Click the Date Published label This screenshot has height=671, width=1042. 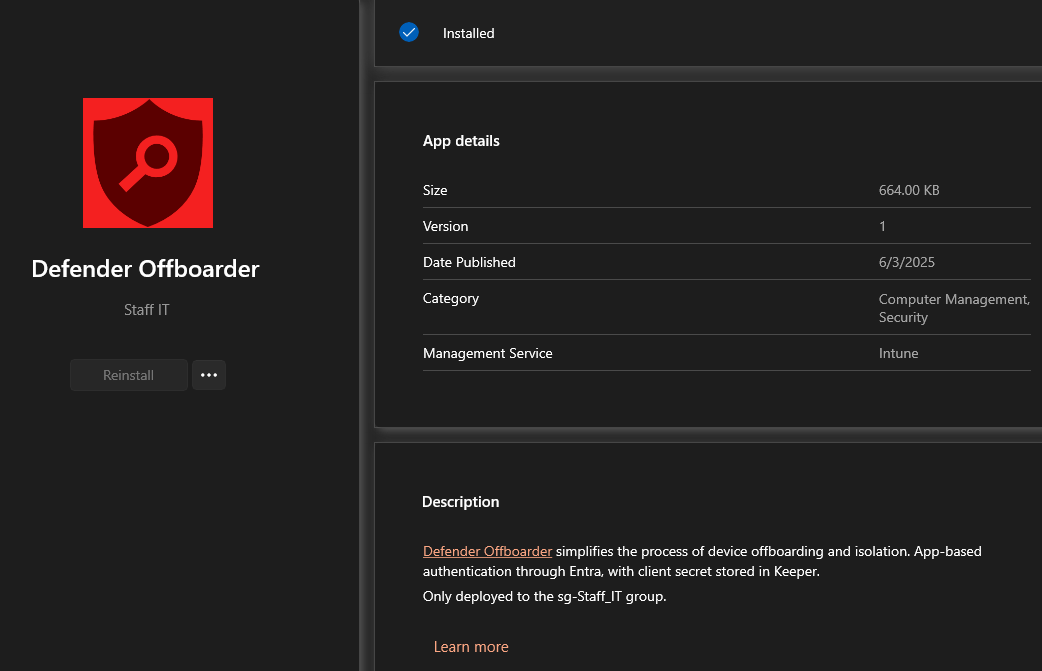click(x=469, y=262)
